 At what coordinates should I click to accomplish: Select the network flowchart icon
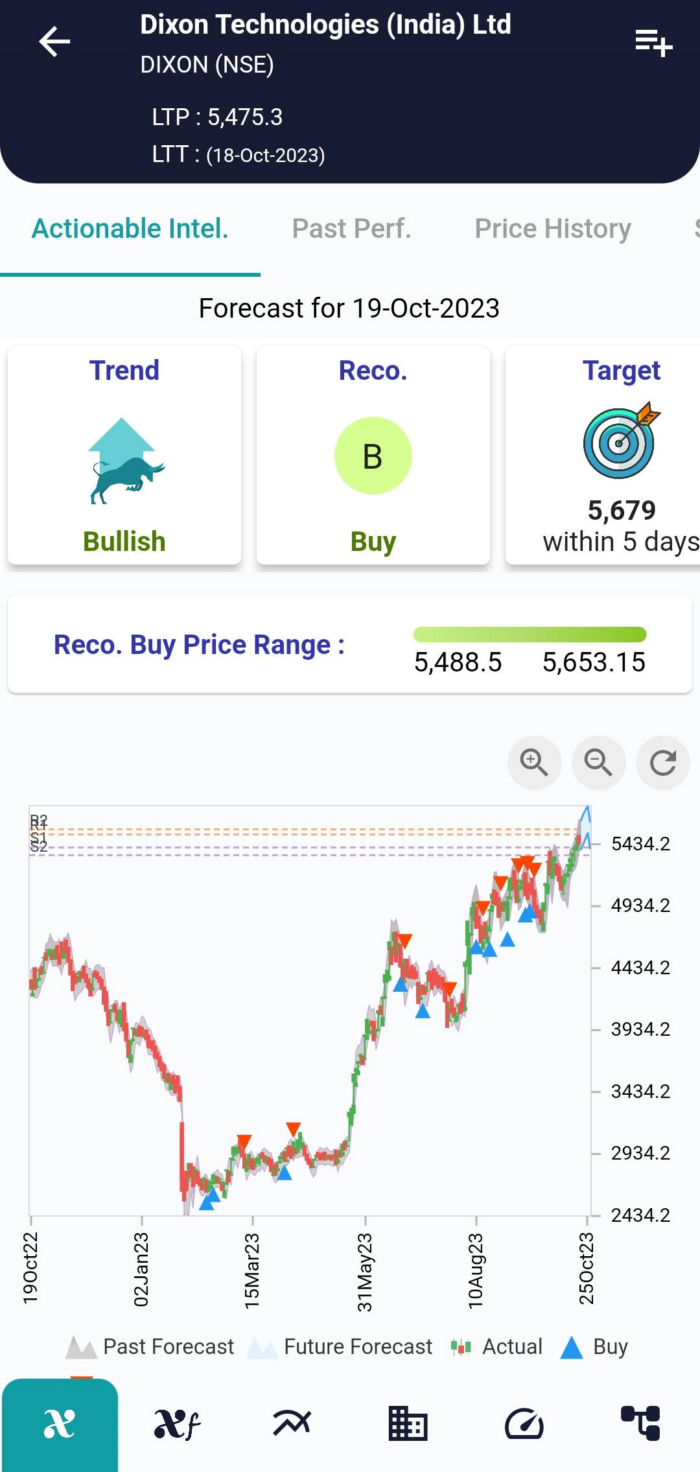[x=640, y=1423]
